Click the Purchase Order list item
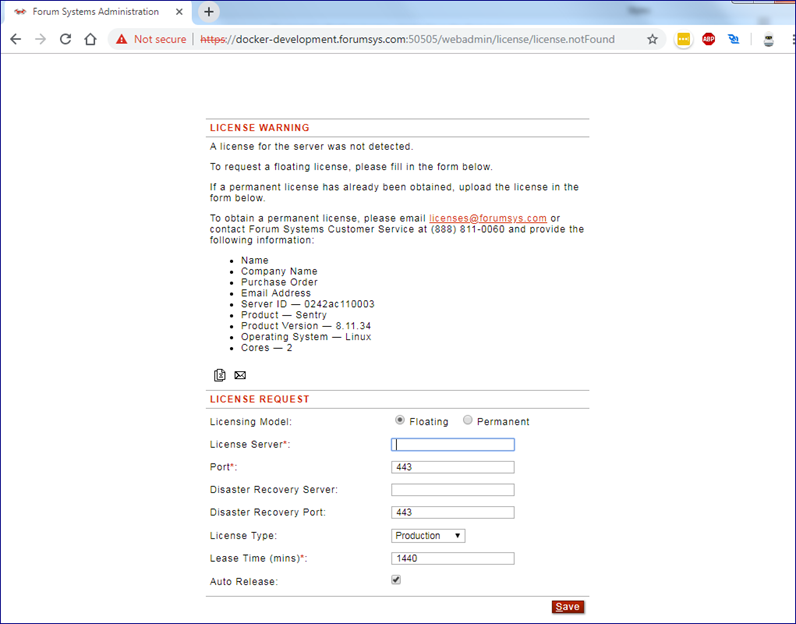Image resolution: width=796 pixels, height=624 pixels. 279,282
